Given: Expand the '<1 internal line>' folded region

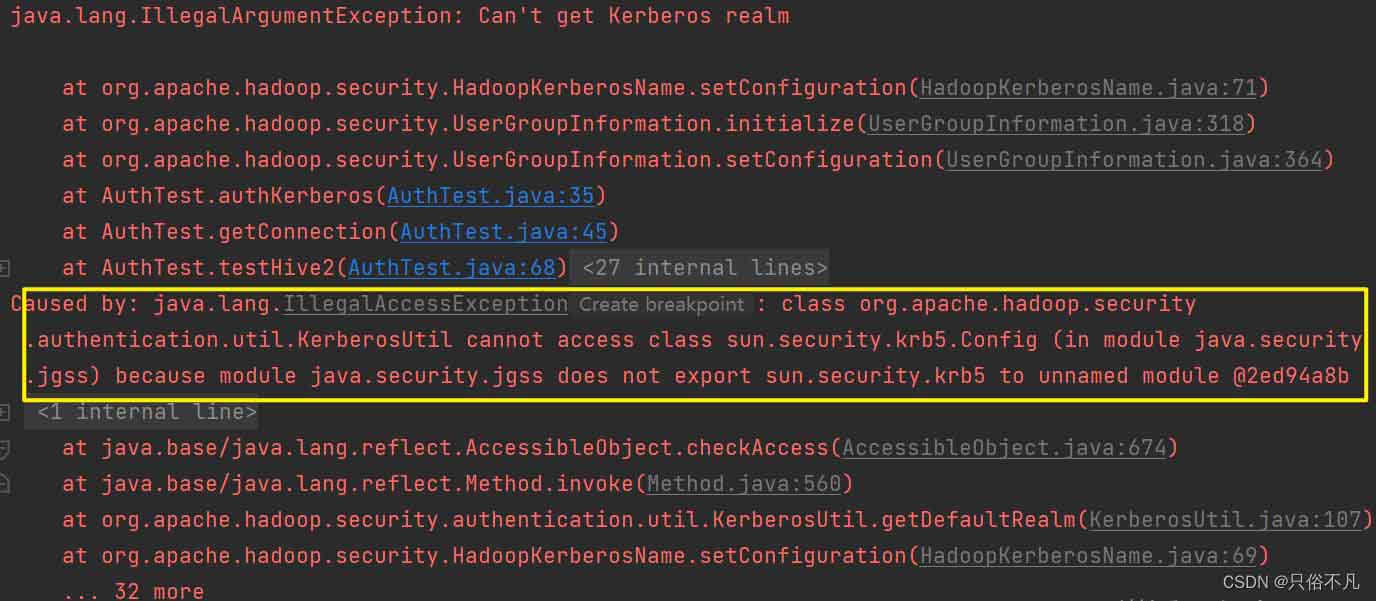Looking at the screenshot, I should coord(146,412).
